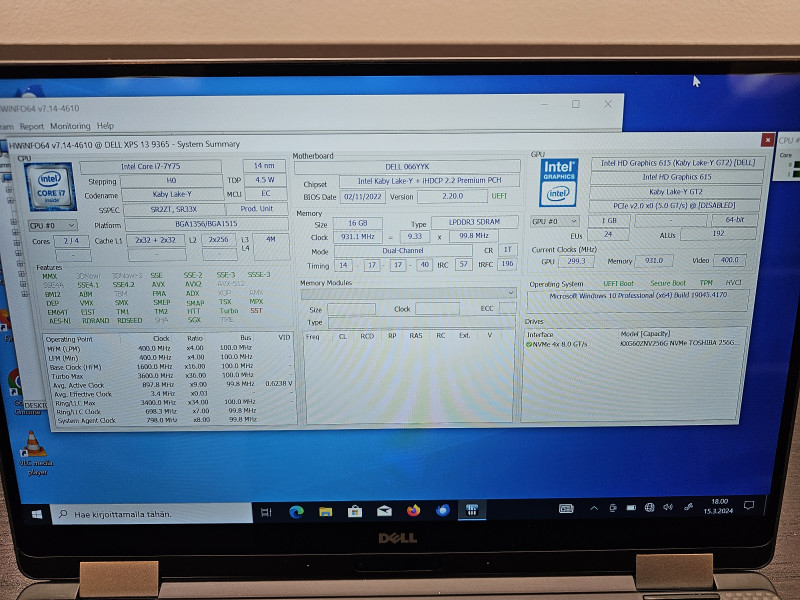Open Task View from the taskbar
Viewport: 800px width, 600px height.
266,512
